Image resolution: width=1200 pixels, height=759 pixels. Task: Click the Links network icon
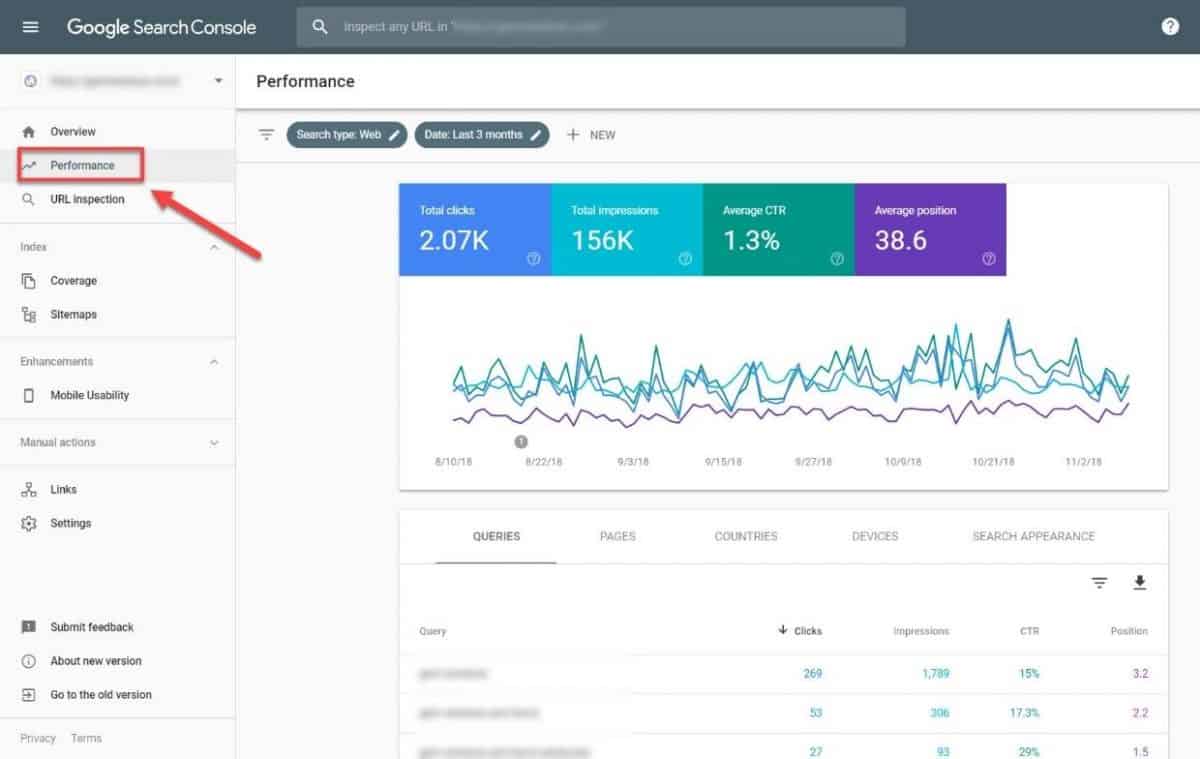(x=29, y=489)
